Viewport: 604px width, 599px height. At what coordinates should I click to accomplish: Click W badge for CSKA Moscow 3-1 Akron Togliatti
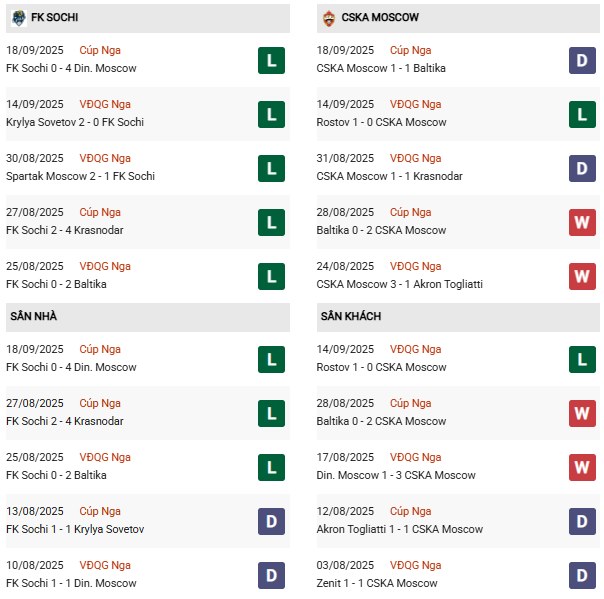pos(582,277)
